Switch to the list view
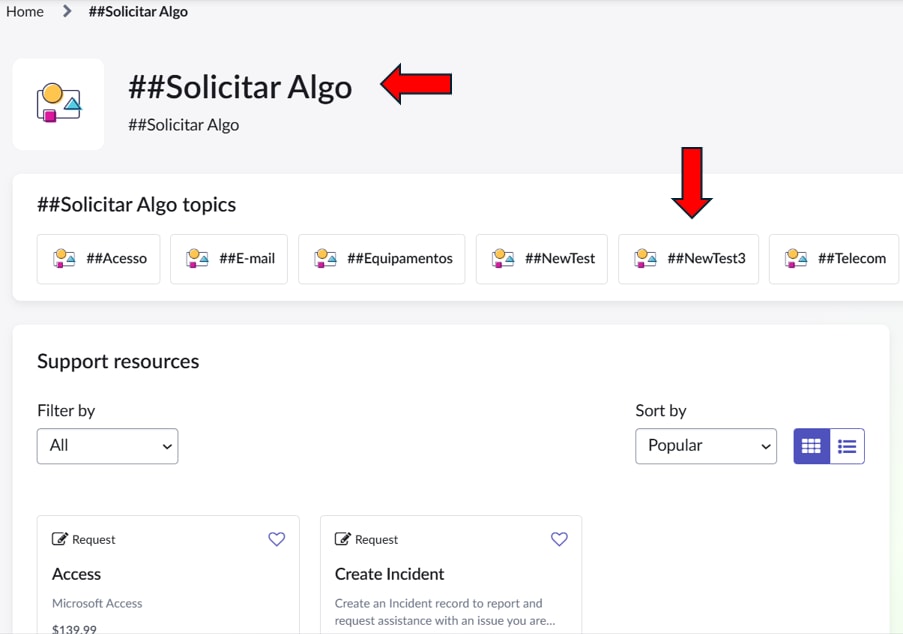Image resolution: width=903 pixels, height=634 pixels. click(847, 446)
